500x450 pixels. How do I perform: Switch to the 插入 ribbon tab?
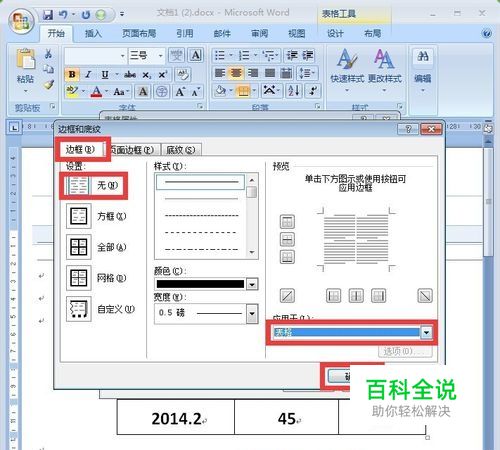(x=93, y=33)
